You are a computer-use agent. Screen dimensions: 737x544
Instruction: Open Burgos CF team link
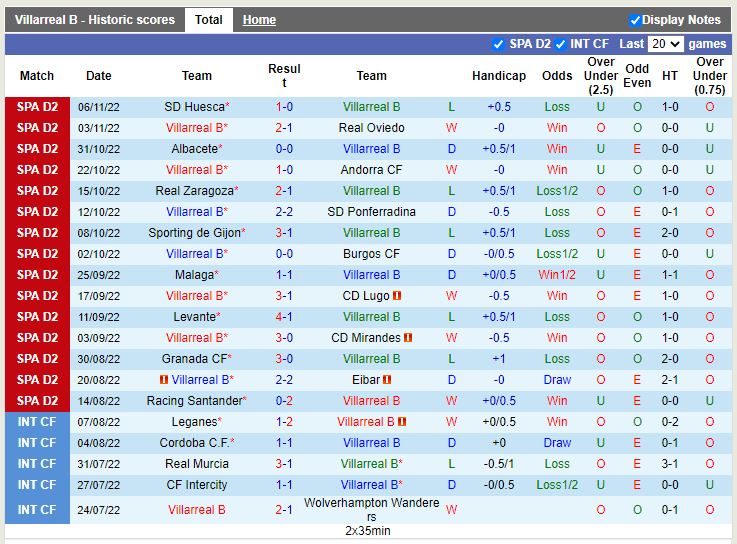point(371,254)
